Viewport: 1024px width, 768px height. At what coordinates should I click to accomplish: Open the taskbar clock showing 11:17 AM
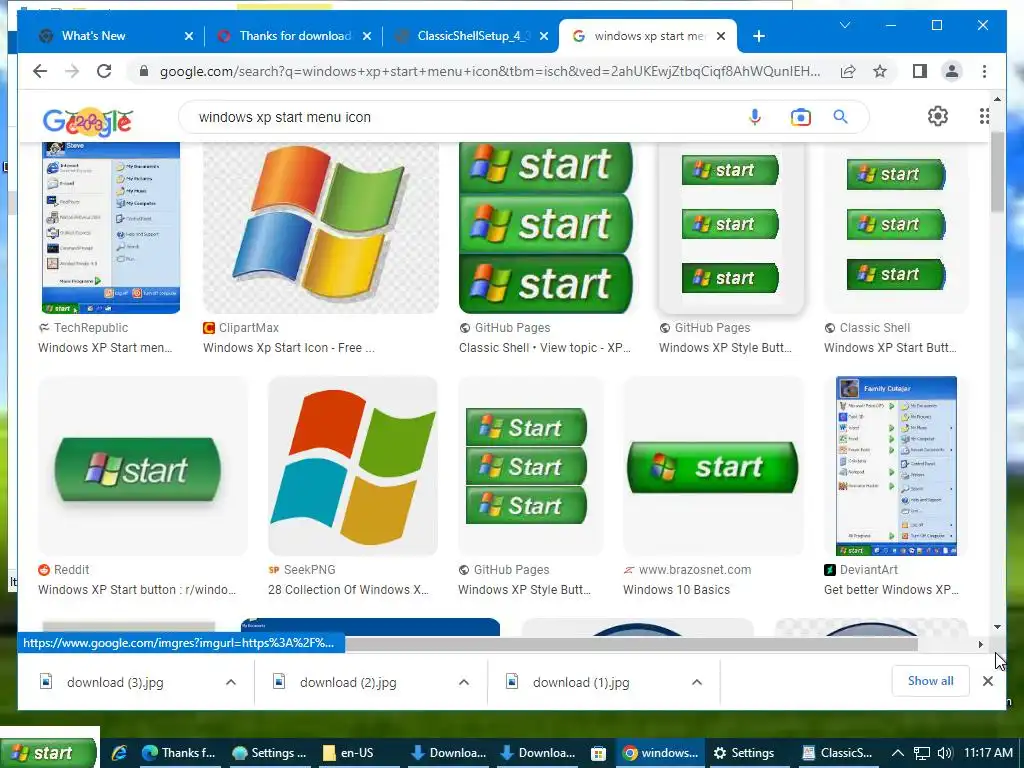[988, 753]
